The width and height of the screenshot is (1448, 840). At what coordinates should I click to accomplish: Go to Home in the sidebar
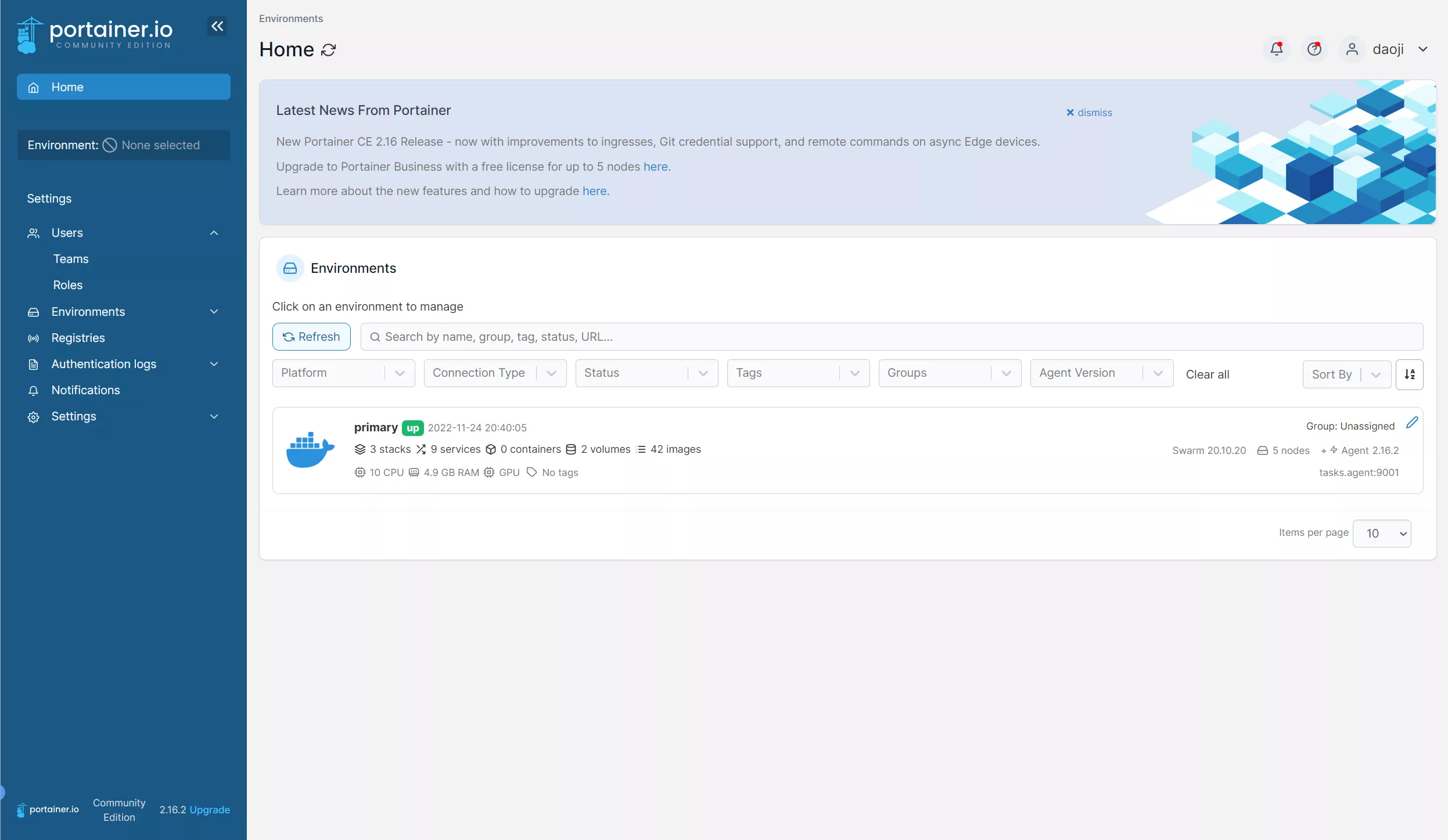click(x=123, y=87)
